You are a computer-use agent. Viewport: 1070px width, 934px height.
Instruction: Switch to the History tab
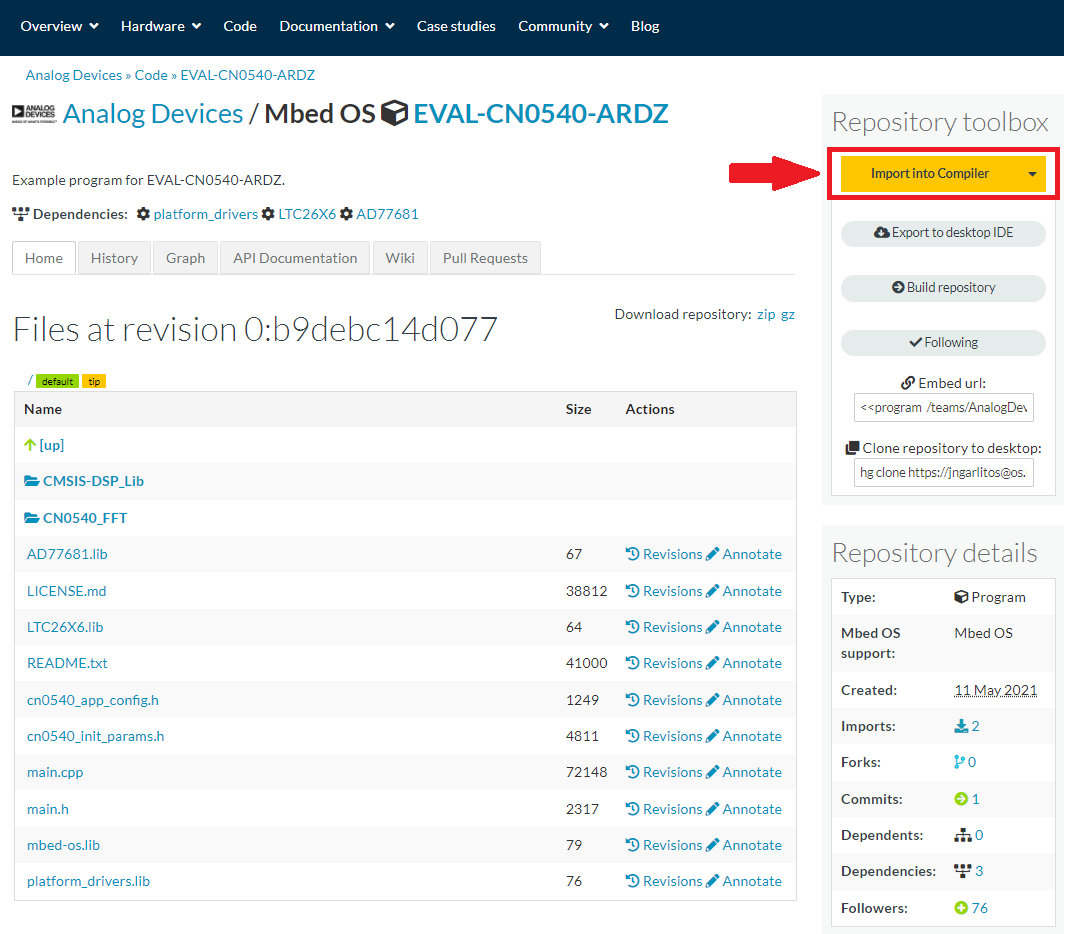114,258
